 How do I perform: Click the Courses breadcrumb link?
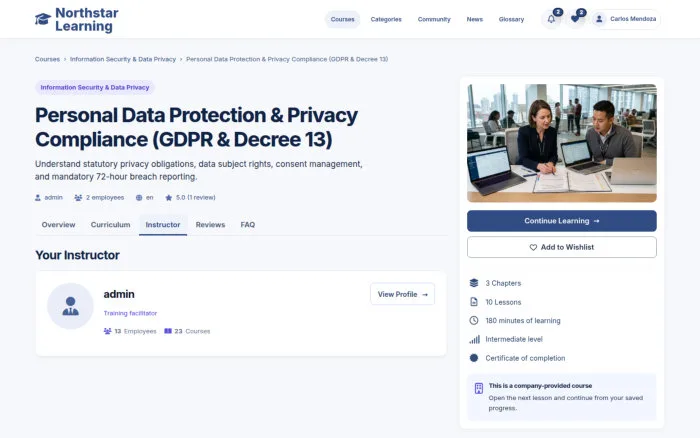pos(47,59)
